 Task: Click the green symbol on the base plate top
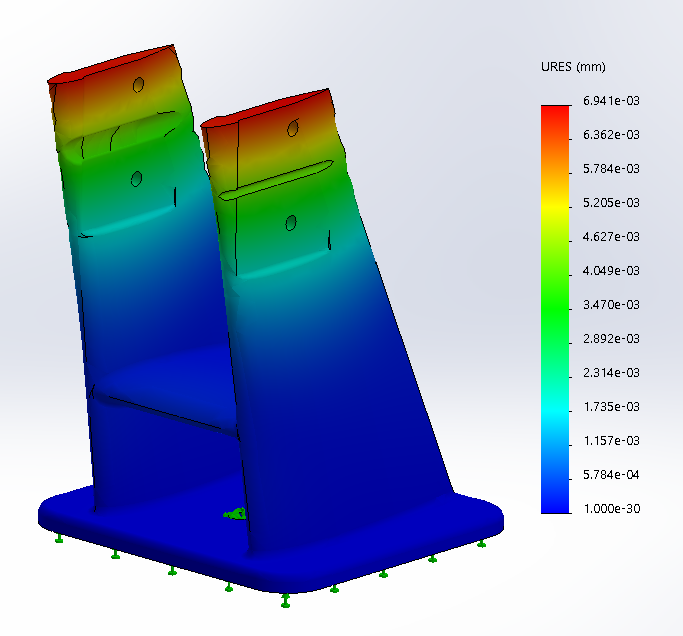point(235,514)
